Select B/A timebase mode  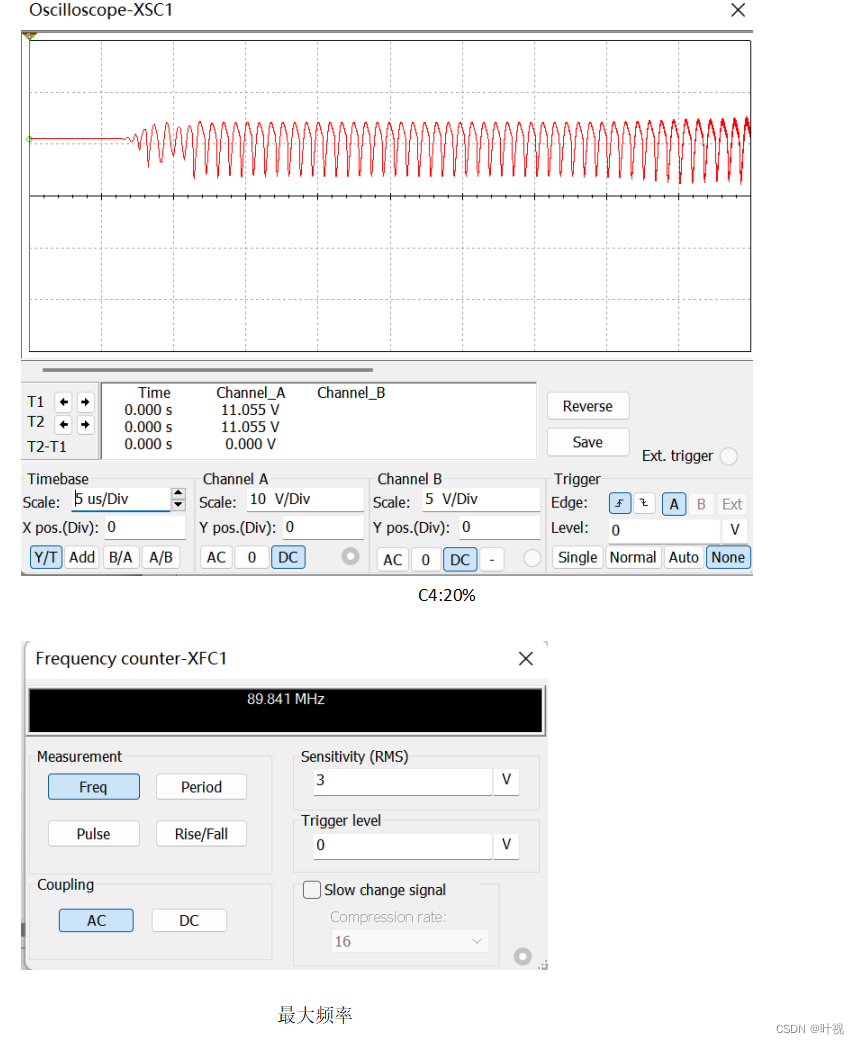point(121,557)
